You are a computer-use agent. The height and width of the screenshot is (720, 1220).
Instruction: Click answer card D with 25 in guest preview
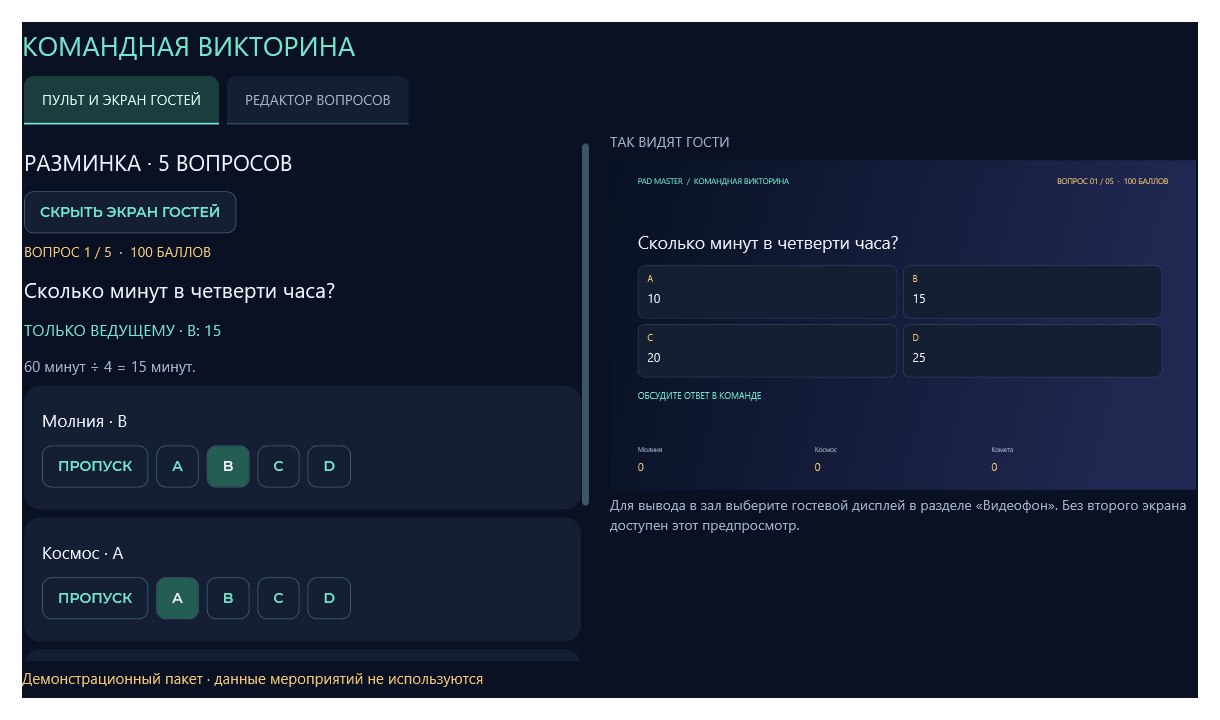click(x=1032, y=350)
